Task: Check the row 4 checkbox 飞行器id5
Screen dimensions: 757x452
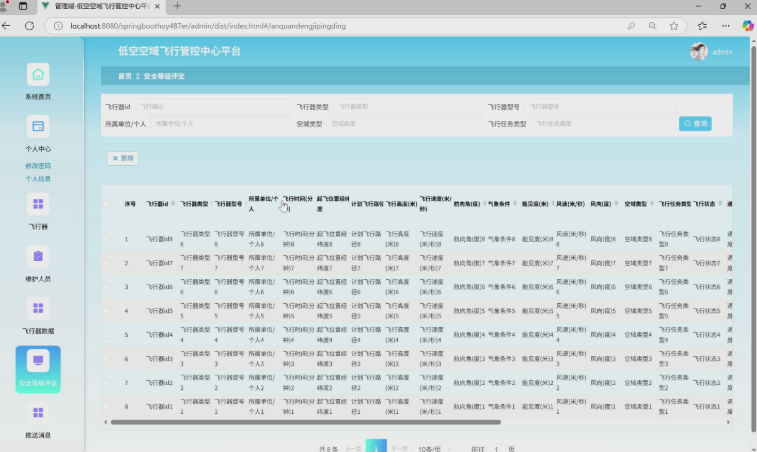Action: point(106,311)
